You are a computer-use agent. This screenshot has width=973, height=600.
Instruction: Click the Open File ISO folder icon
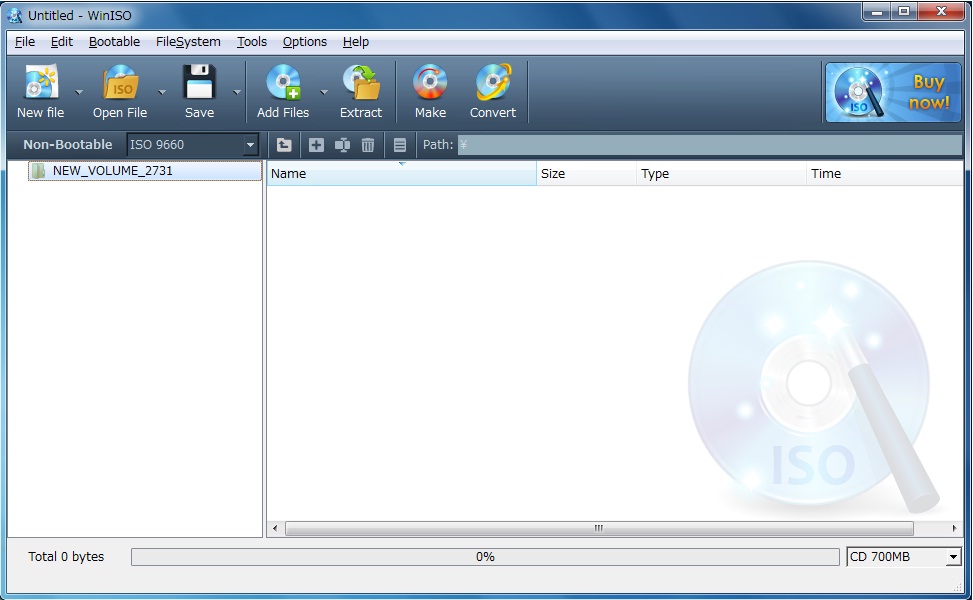click(120, 83)
